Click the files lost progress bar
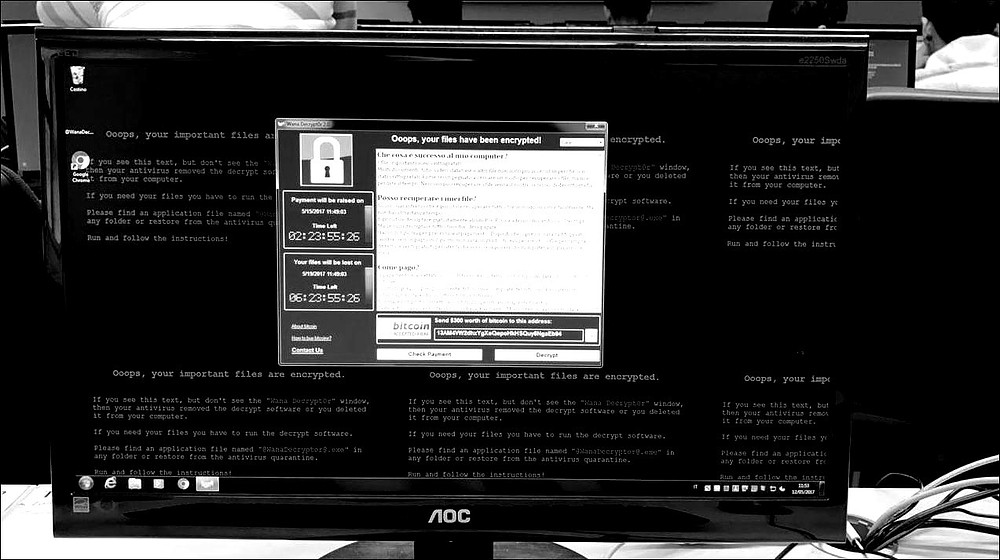Image resolution: width=1000 pixels, height=560 pixels. coord(368,286)
